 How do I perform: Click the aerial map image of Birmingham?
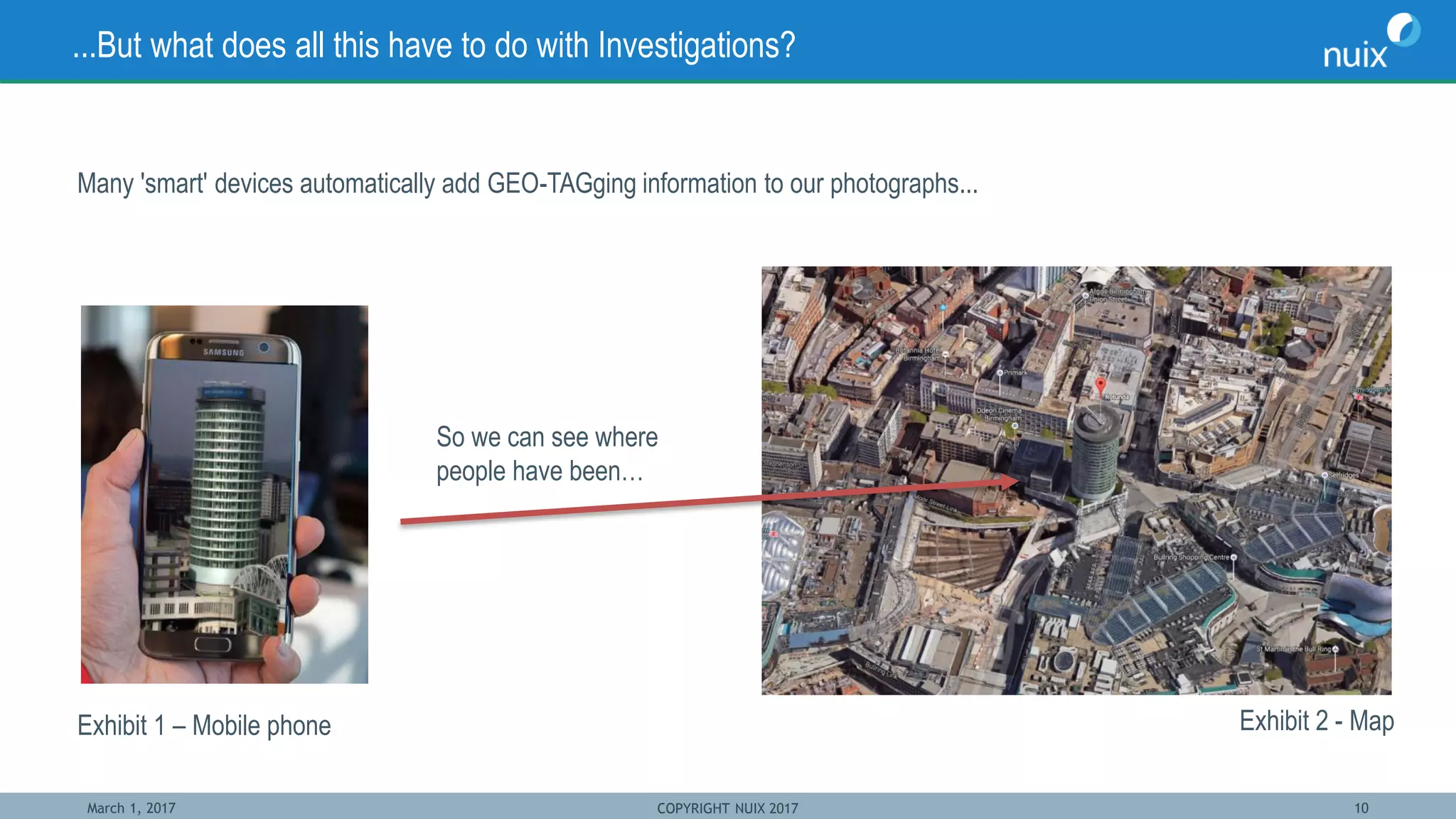click(x=1076, y=481)
